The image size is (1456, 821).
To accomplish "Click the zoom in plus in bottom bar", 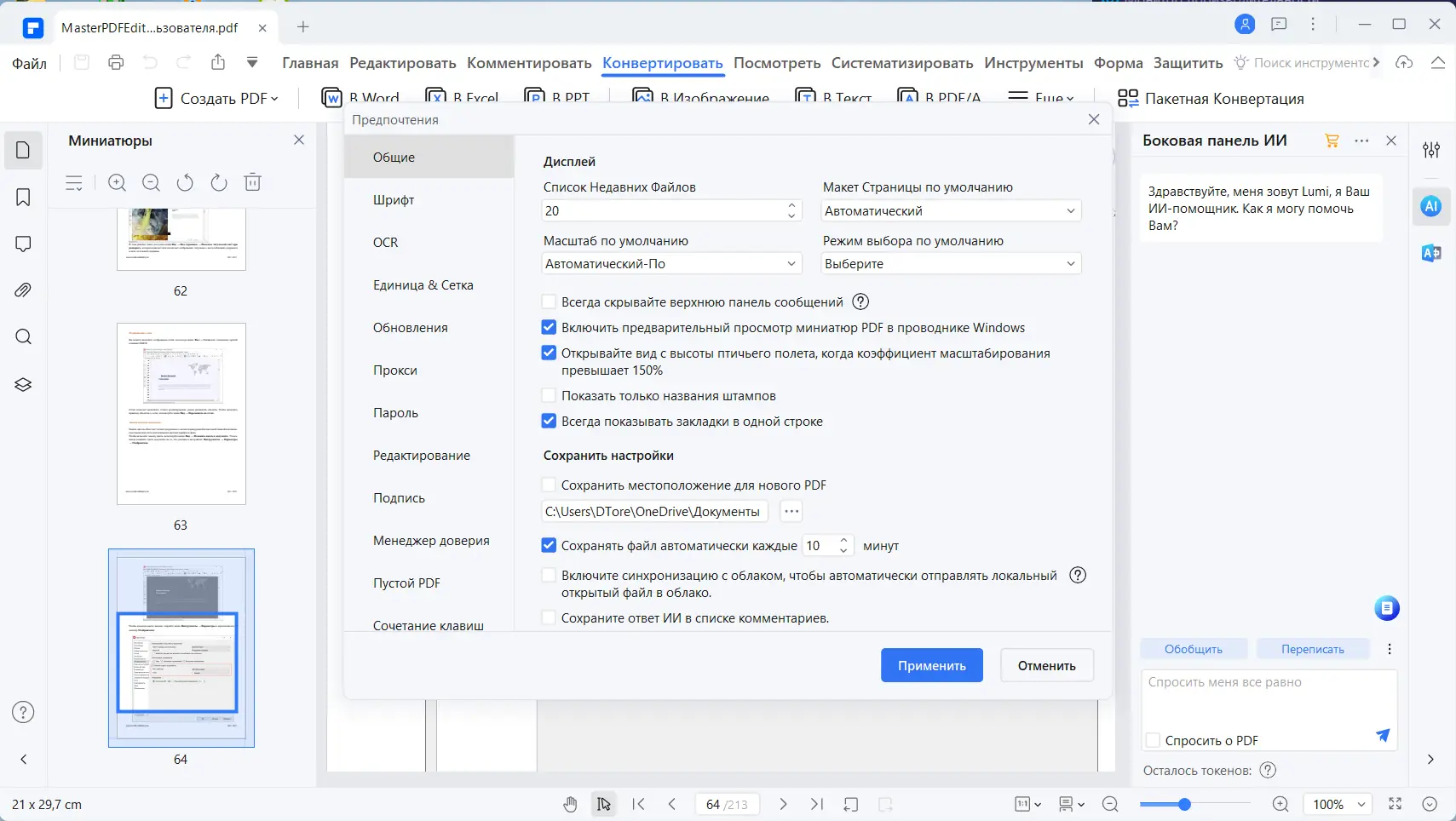I will pyautogui.click(x=1280, y=804).
